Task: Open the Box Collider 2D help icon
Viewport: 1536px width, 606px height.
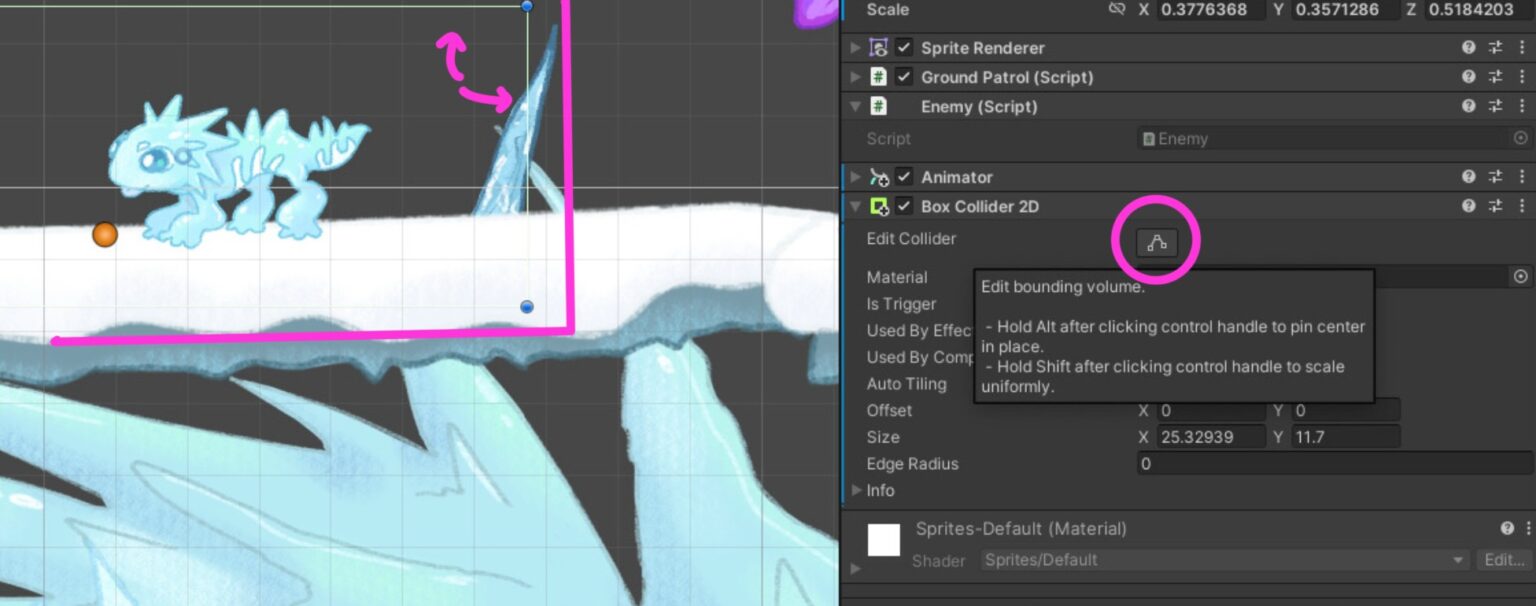Action: [x=1468, y=206]
